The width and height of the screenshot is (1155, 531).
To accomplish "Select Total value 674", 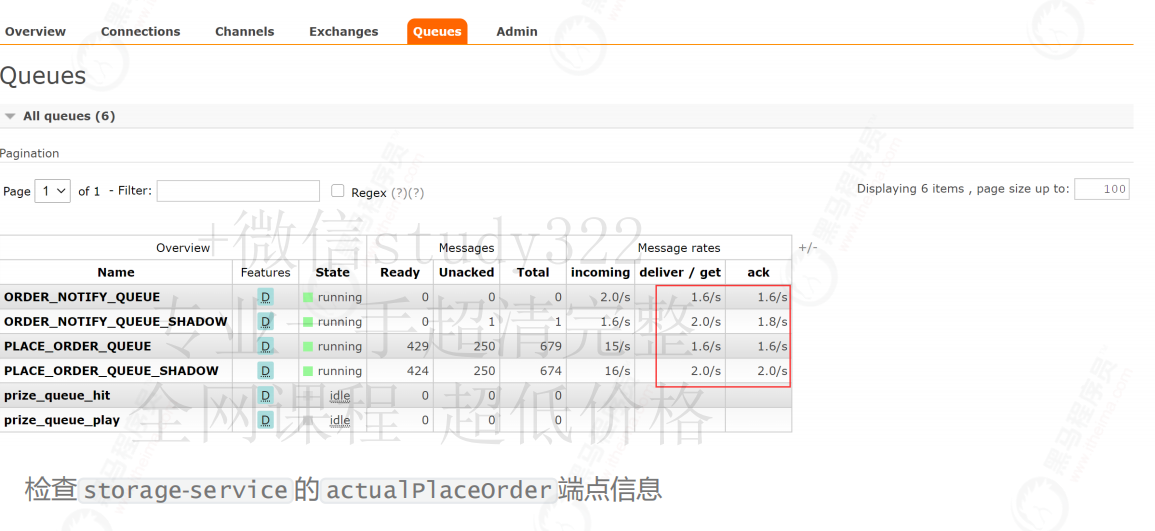I will 550,370.
